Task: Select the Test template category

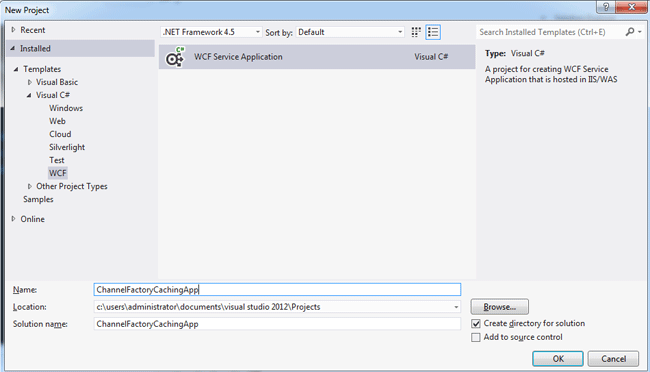Action: [x=57, y=160]
